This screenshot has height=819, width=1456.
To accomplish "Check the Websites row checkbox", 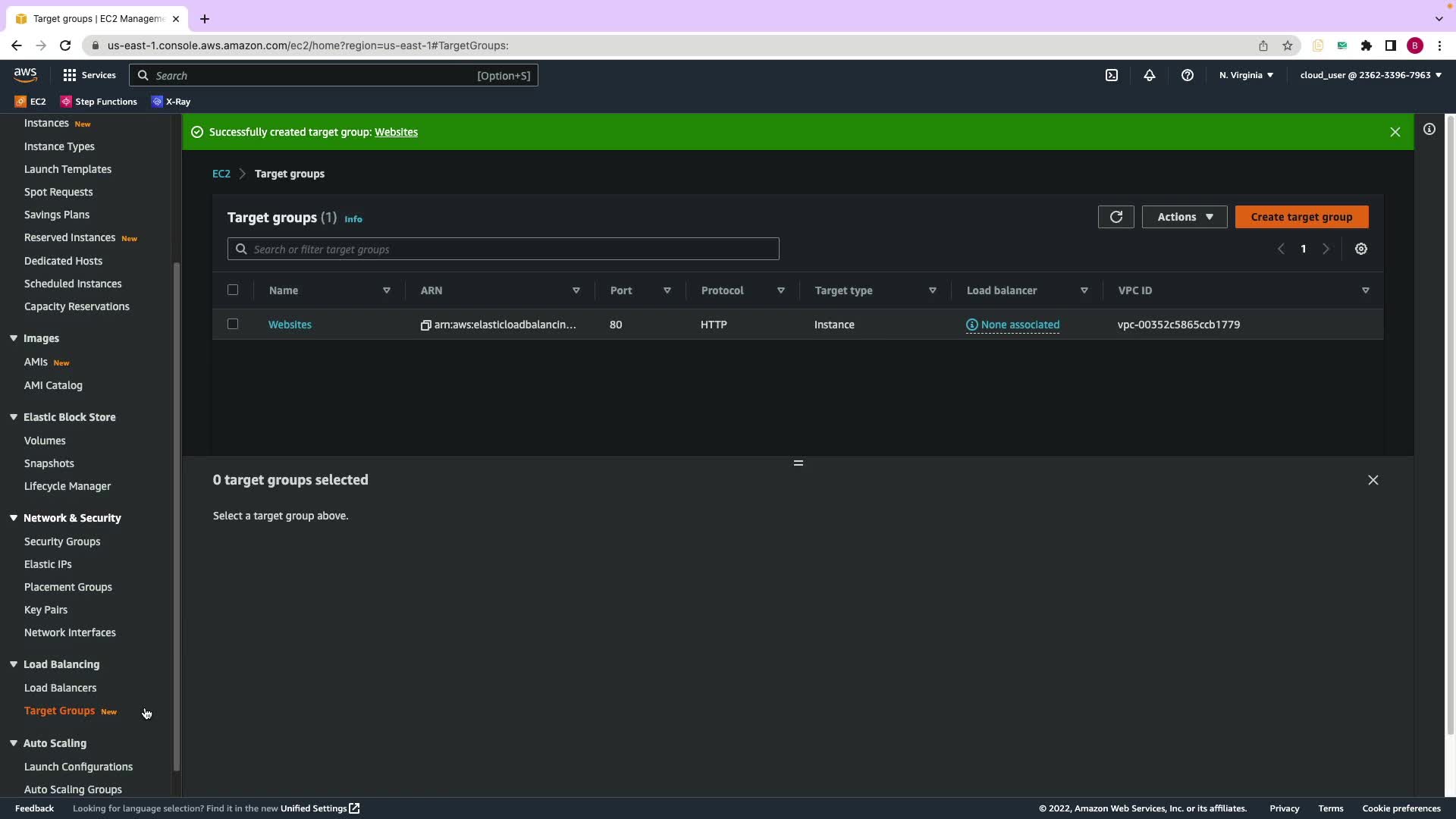I will (x=233, y=324).
